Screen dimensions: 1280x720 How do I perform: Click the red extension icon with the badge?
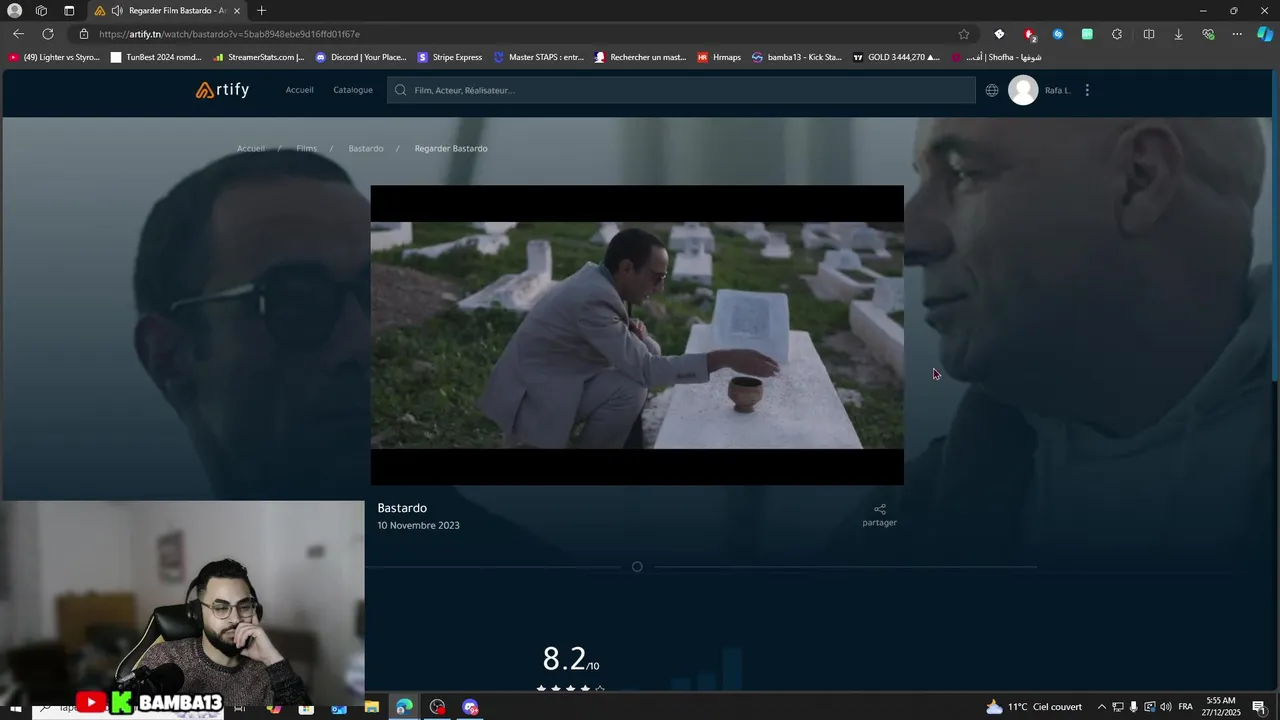coord(1029,34)
